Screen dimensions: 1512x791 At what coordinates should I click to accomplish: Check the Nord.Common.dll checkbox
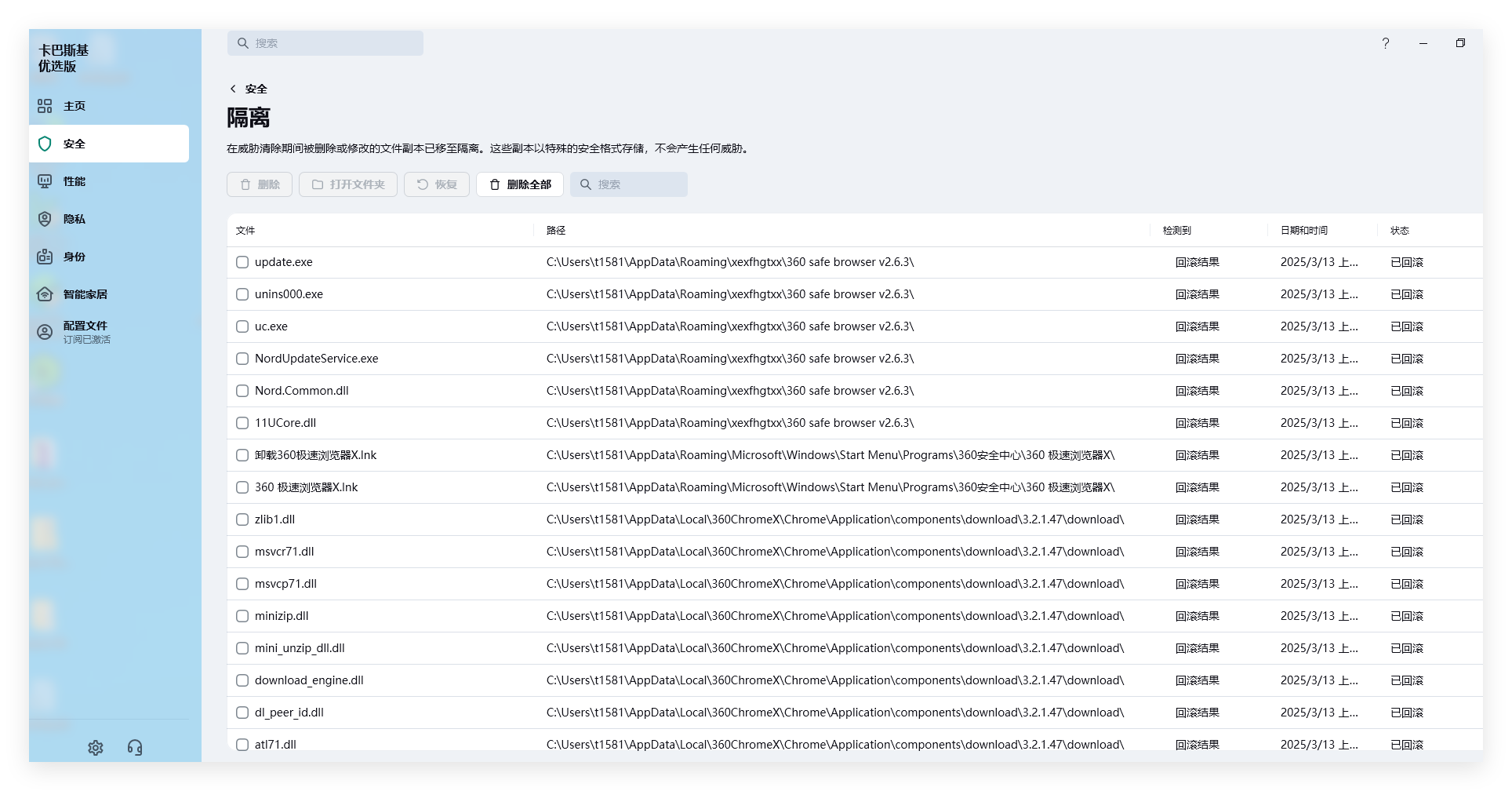tap(242, 391)
